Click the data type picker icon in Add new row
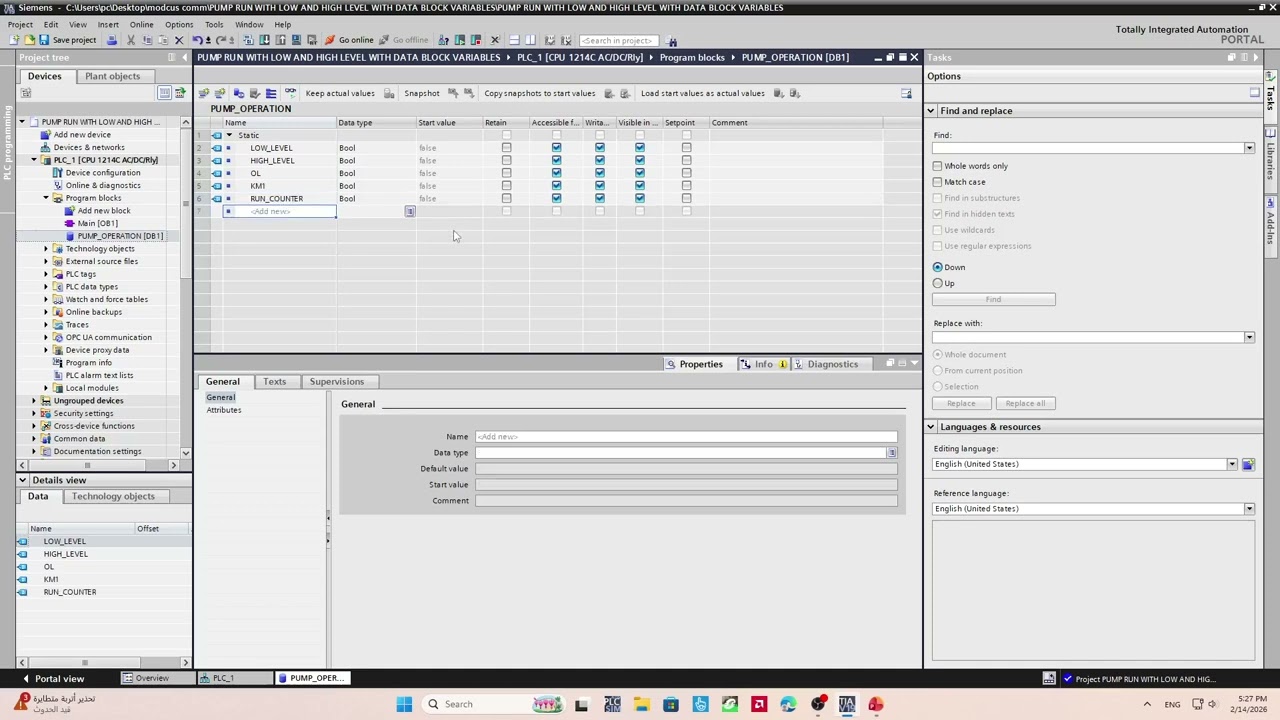 point(409,211)
